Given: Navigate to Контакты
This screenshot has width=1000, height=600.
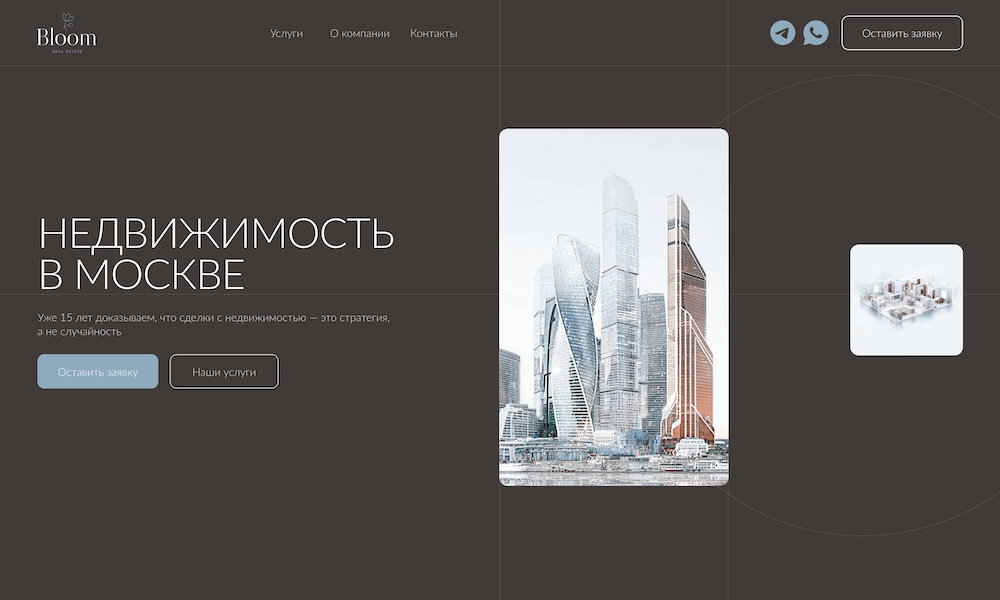Looking at the screenshot, I should point(432,33).
